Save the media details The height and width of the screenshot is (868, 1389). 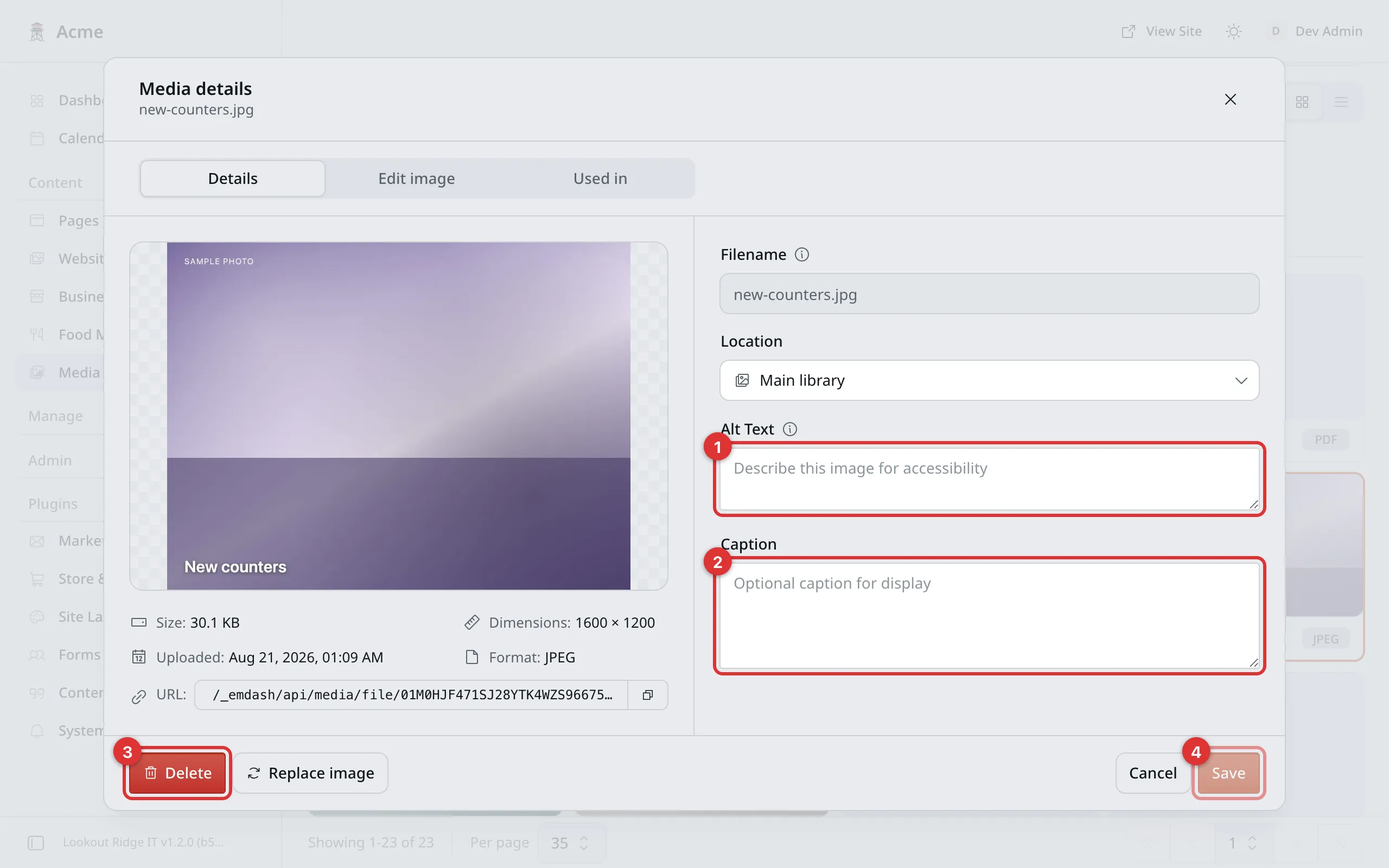point(1228,773)
